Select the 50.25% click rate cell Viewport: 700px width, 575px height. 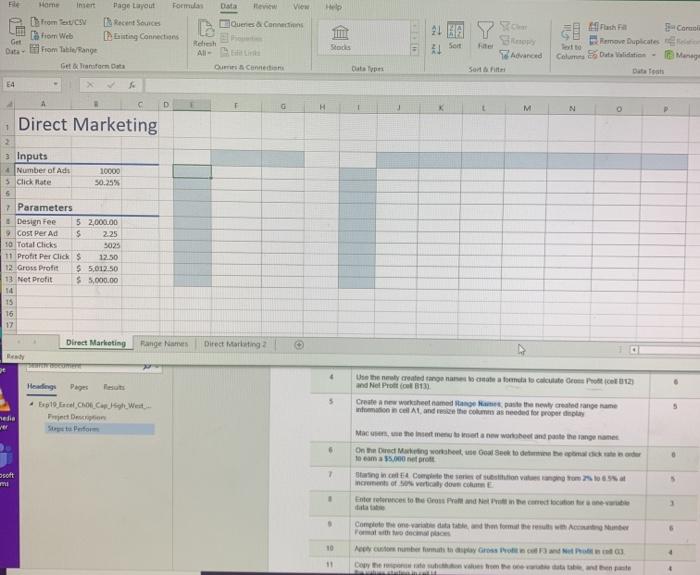(96, 183)
